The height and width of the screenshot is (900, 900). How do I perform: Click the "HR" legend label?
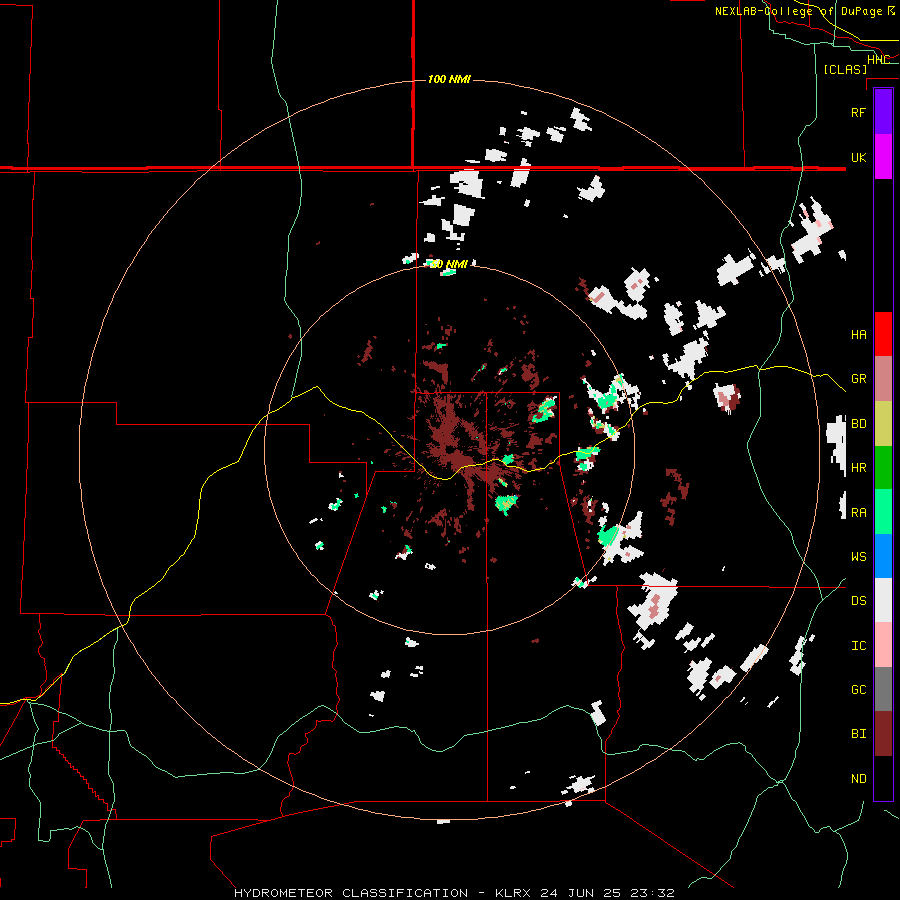858,468
